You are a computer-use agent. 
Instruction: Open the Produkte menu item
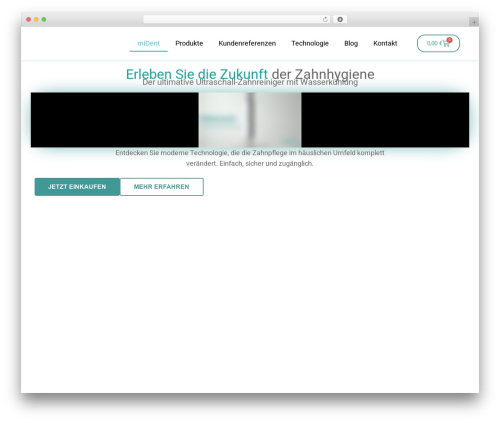pos(189,43)
